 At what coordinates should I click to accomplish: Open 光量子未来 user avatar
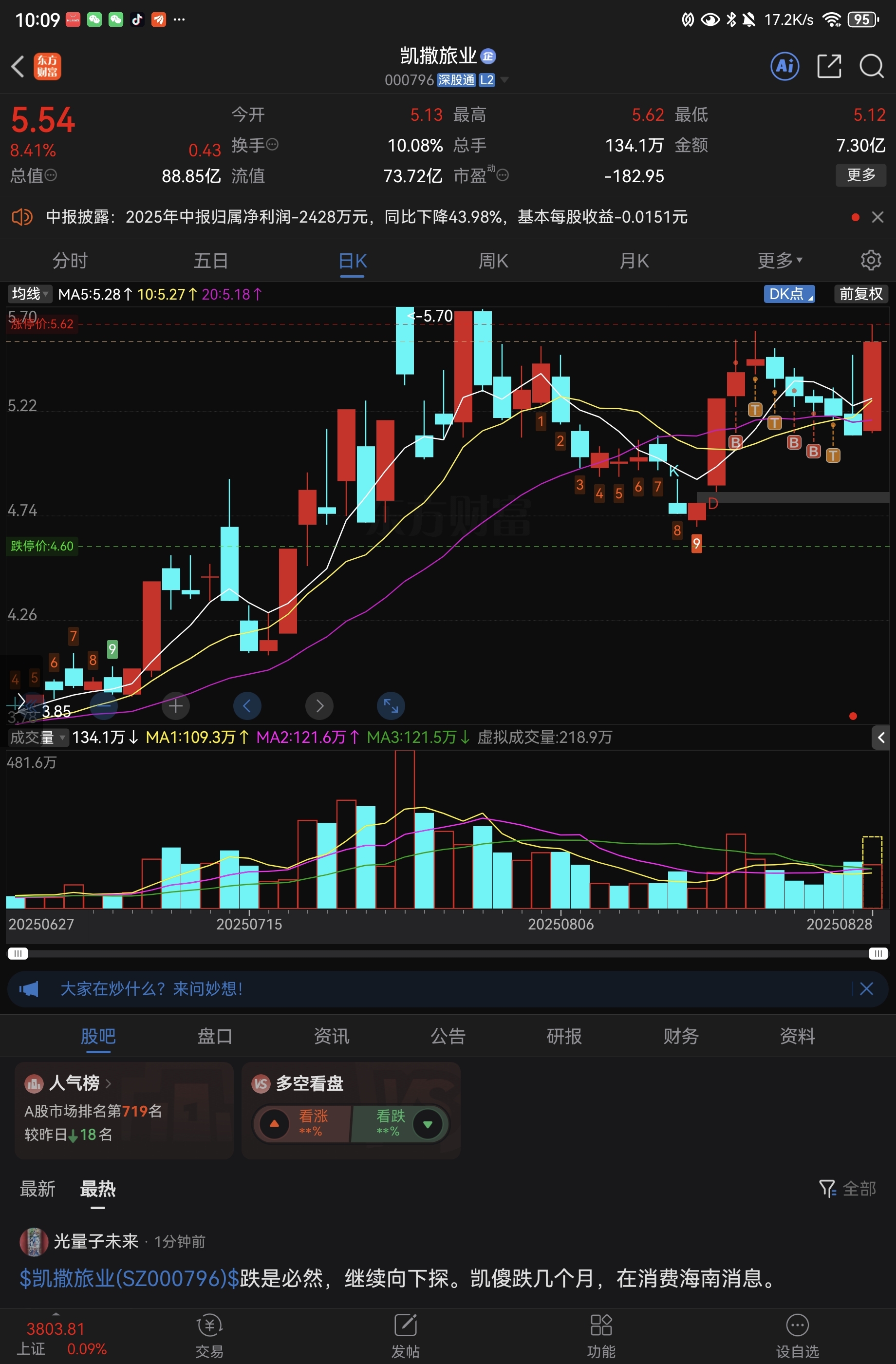click(34, 1241)
